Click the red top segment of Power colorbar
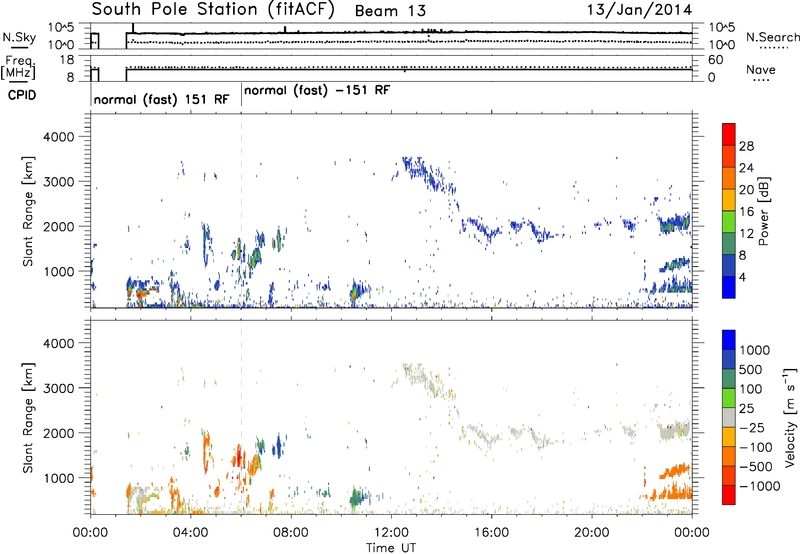800x554 pixels. (729, 134)
